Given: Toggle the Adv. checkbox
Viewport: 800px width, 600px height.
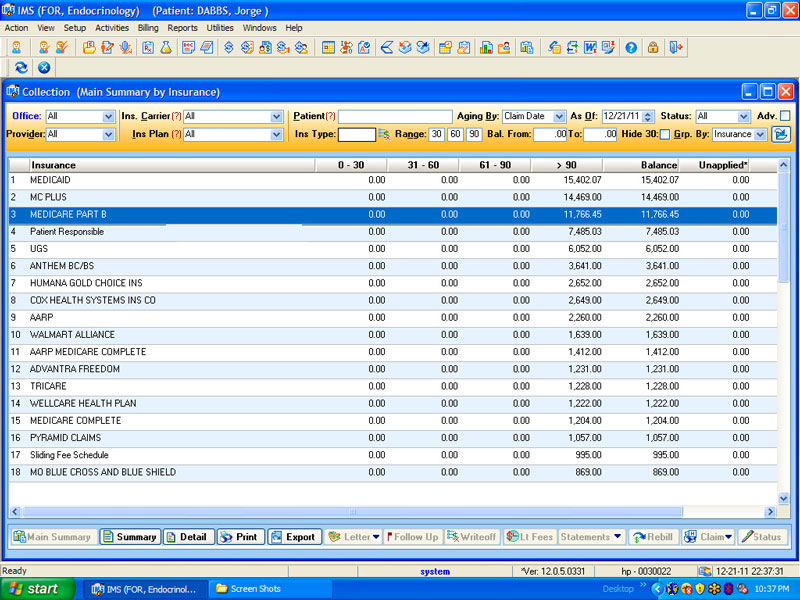Looking at the screenshot, I should point(785,116).
